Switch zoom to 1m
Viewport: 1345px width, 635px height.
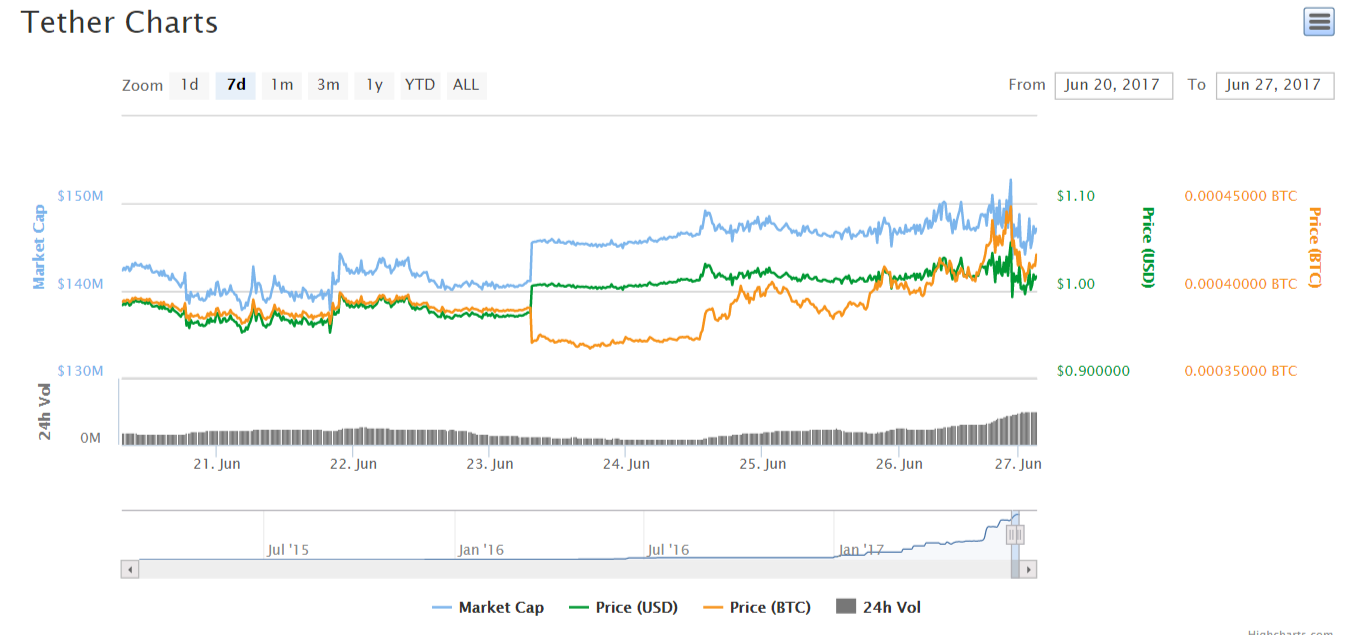pos(282,85)
